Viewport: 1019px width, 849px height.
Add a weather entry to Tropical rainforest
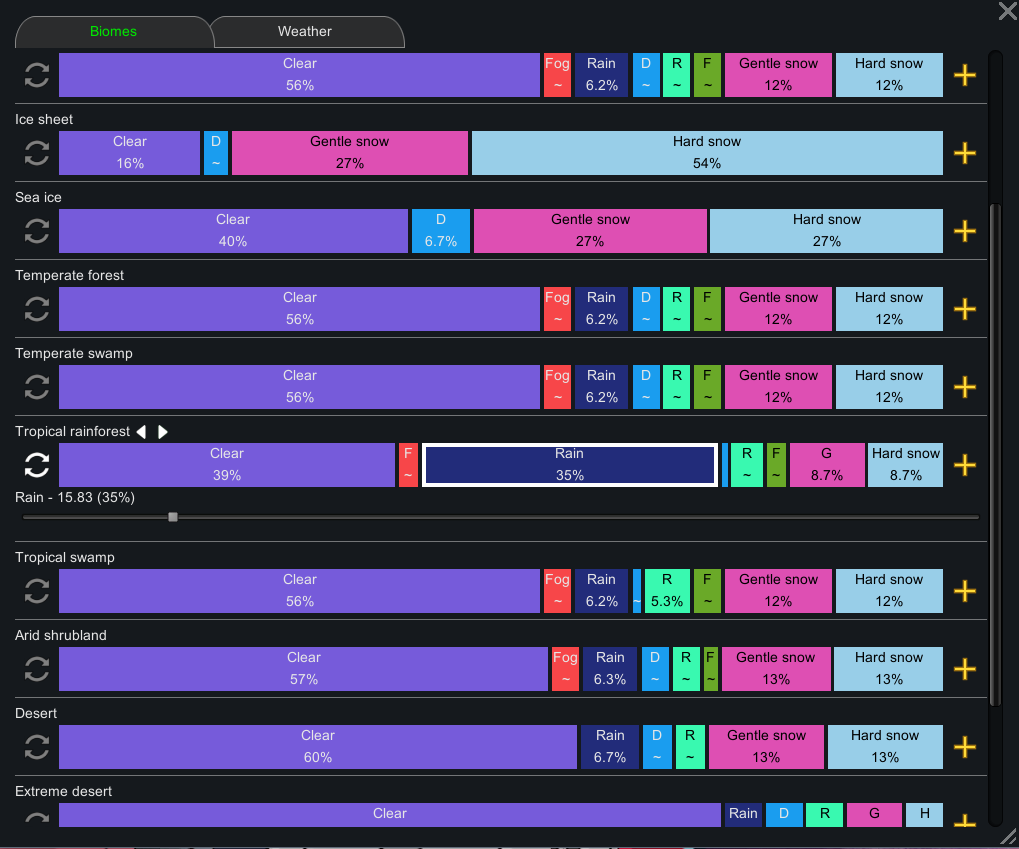coord(965,465)
